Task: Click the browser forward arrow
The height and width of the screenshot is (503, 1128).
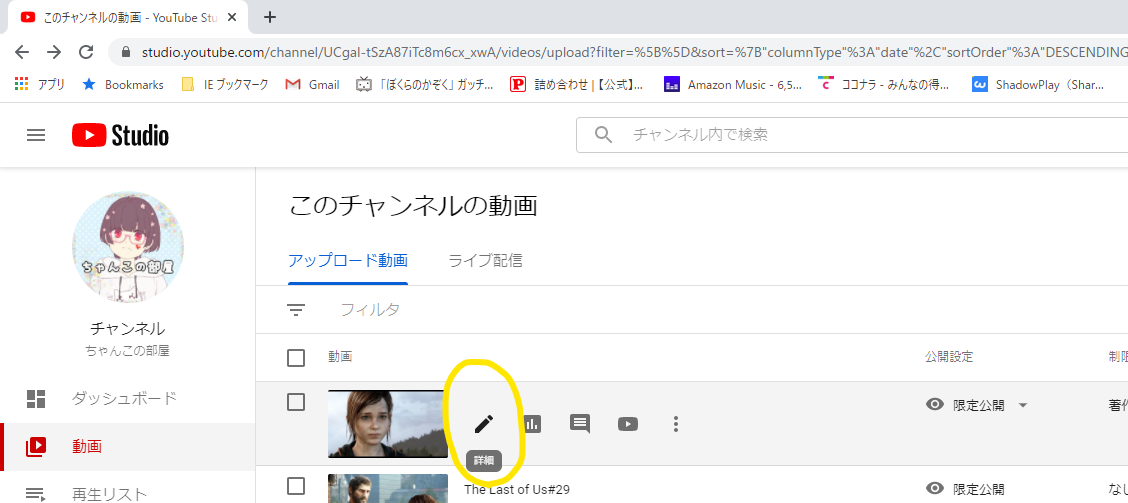Action: pyautogui.click(x=54, y=52)
